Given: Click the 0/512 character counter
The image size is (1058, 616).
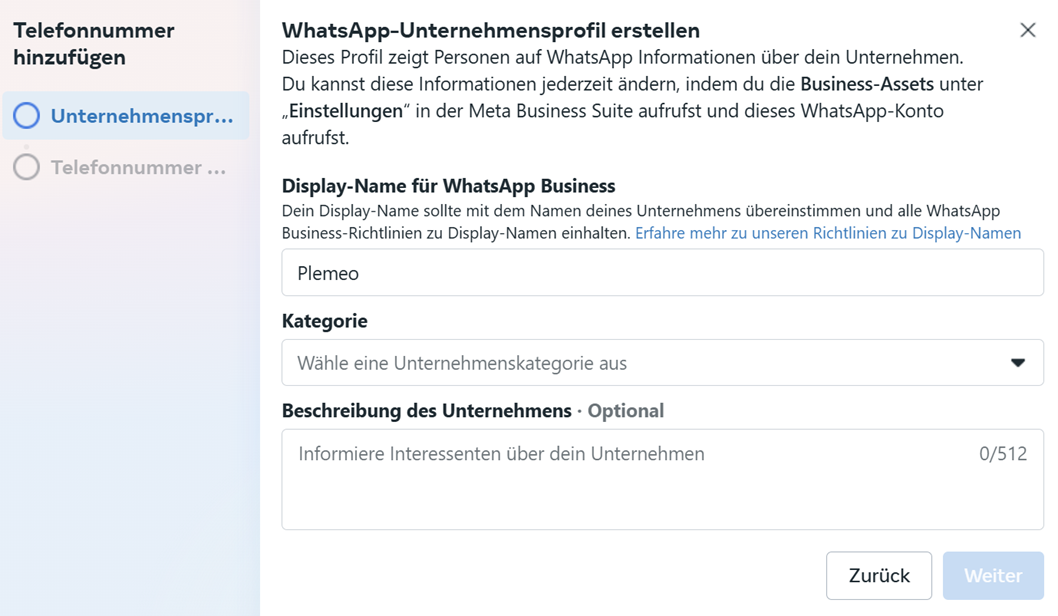Looking at the screenshot, I should pos(1002,454).
